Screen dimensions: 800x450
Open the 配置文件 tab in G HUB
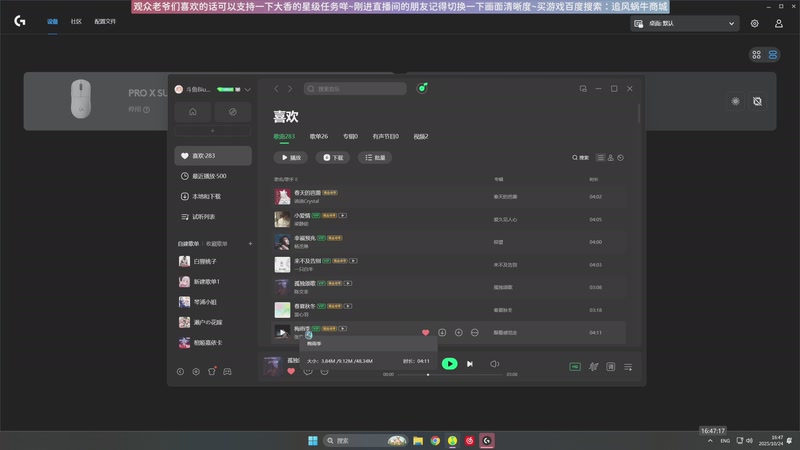[x=105, y=21]
